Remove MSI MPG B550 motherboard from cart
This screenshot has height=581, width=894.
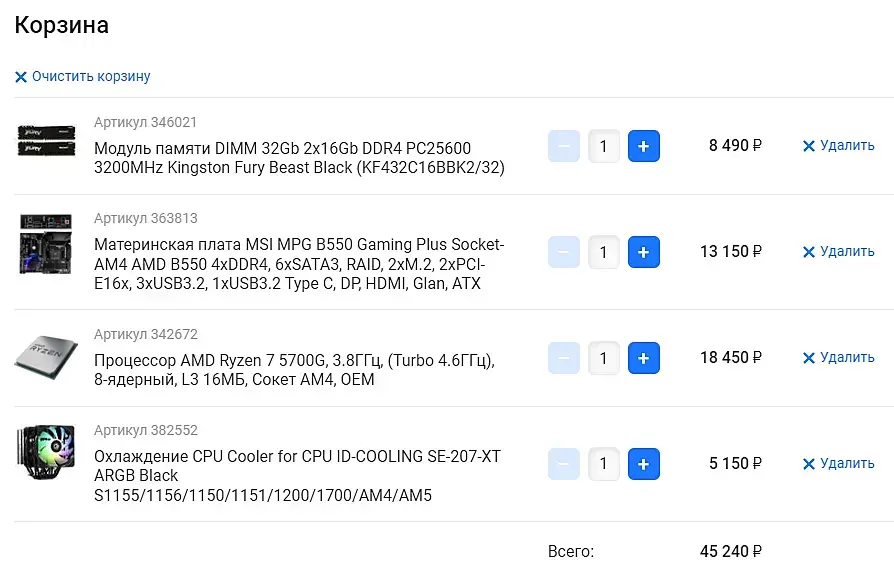pos(838,252)
